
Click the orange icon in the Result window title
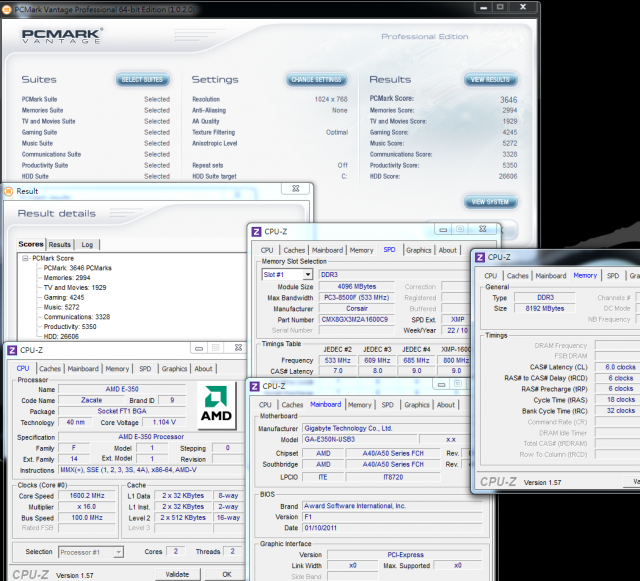[x=9, y=191]
